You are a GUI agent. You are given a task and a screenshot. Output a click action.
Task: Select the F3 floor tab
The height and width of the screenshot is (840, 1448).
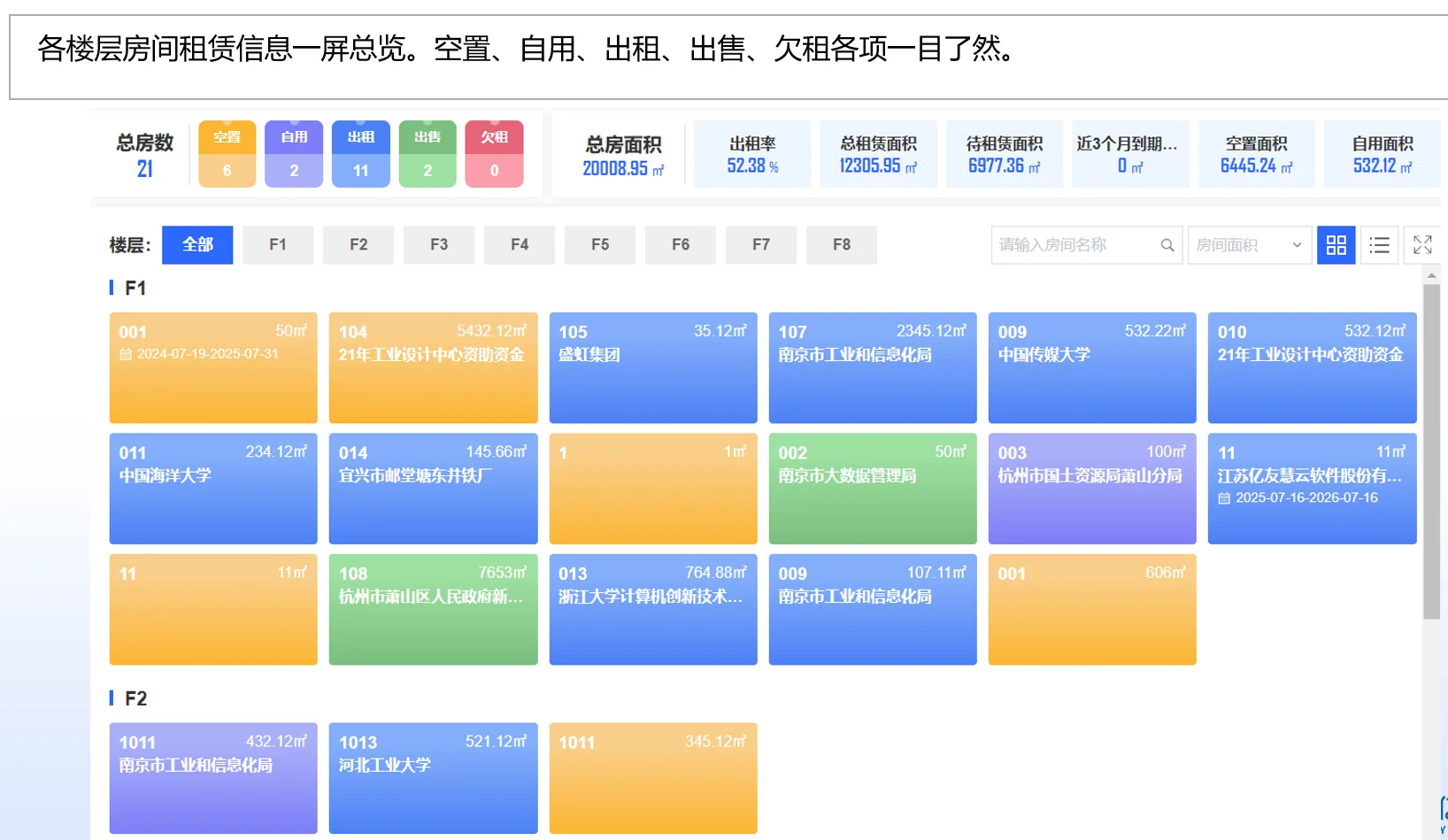click(x=439, y=245)
